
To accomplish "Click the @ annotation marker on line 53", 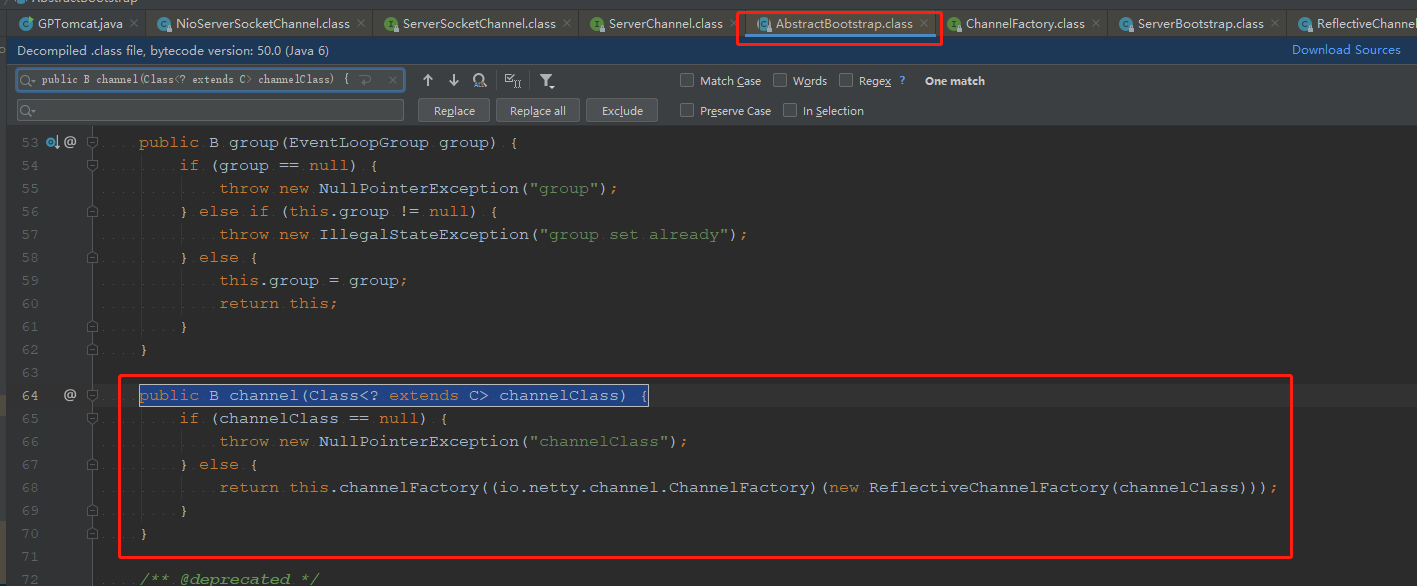I will click(x=70, y=142).
